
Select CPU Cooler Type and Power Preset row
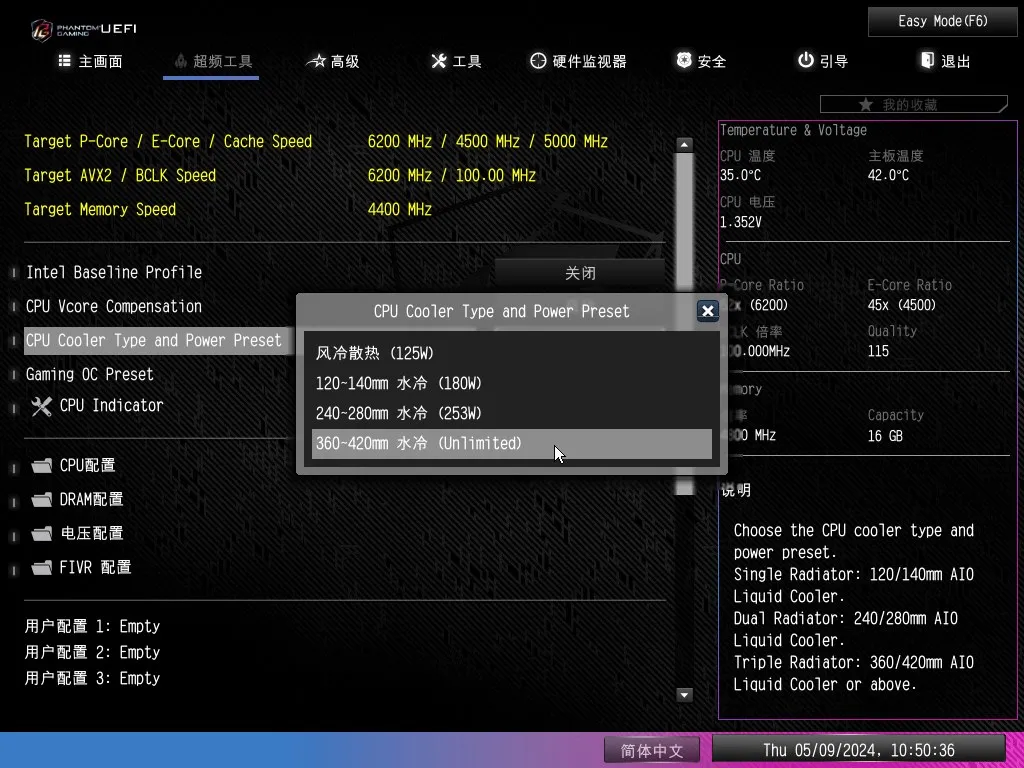tap(157, 341)
